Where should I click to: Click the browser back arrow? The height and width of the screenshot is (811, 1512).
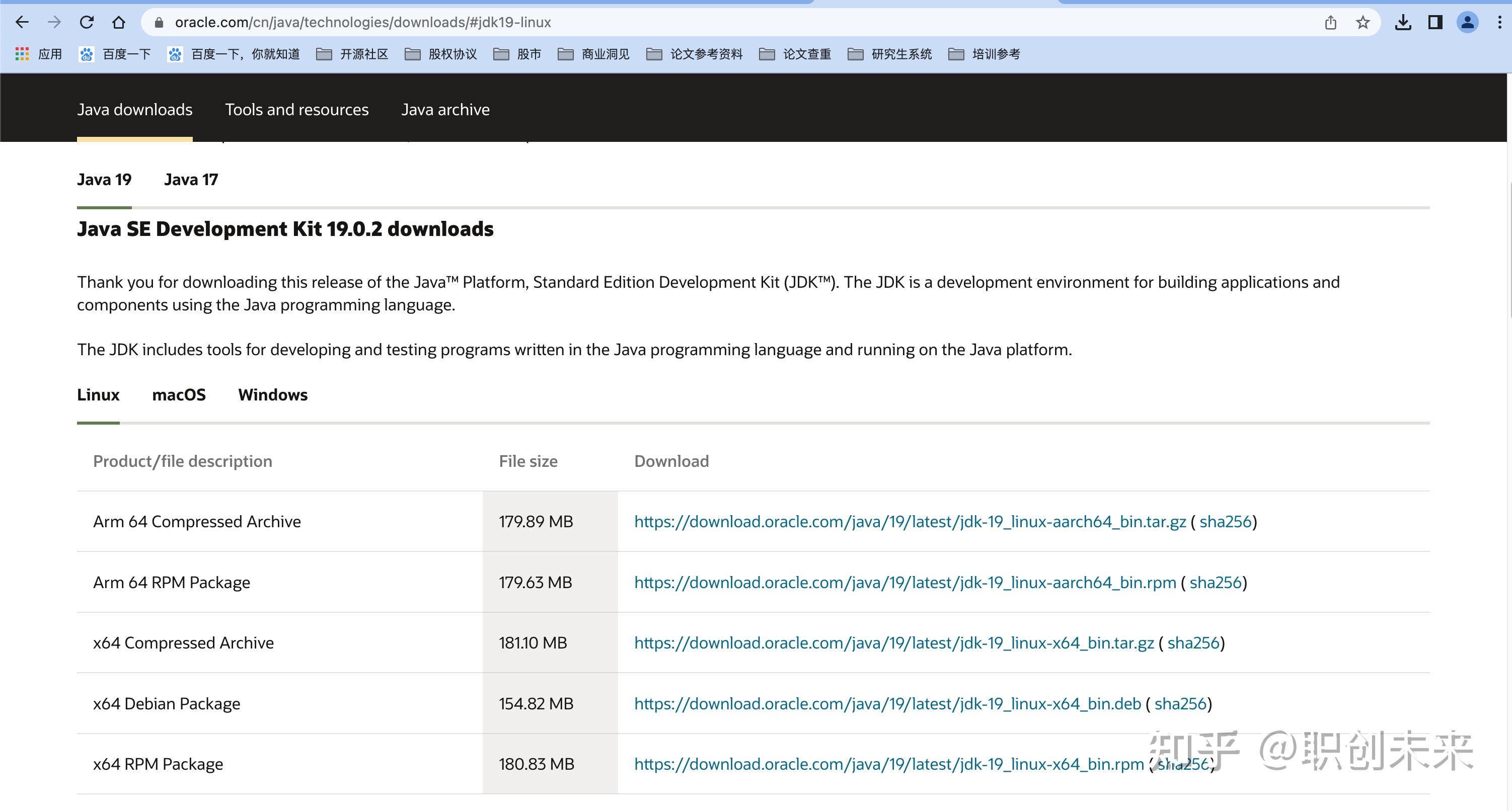(22, 22)
